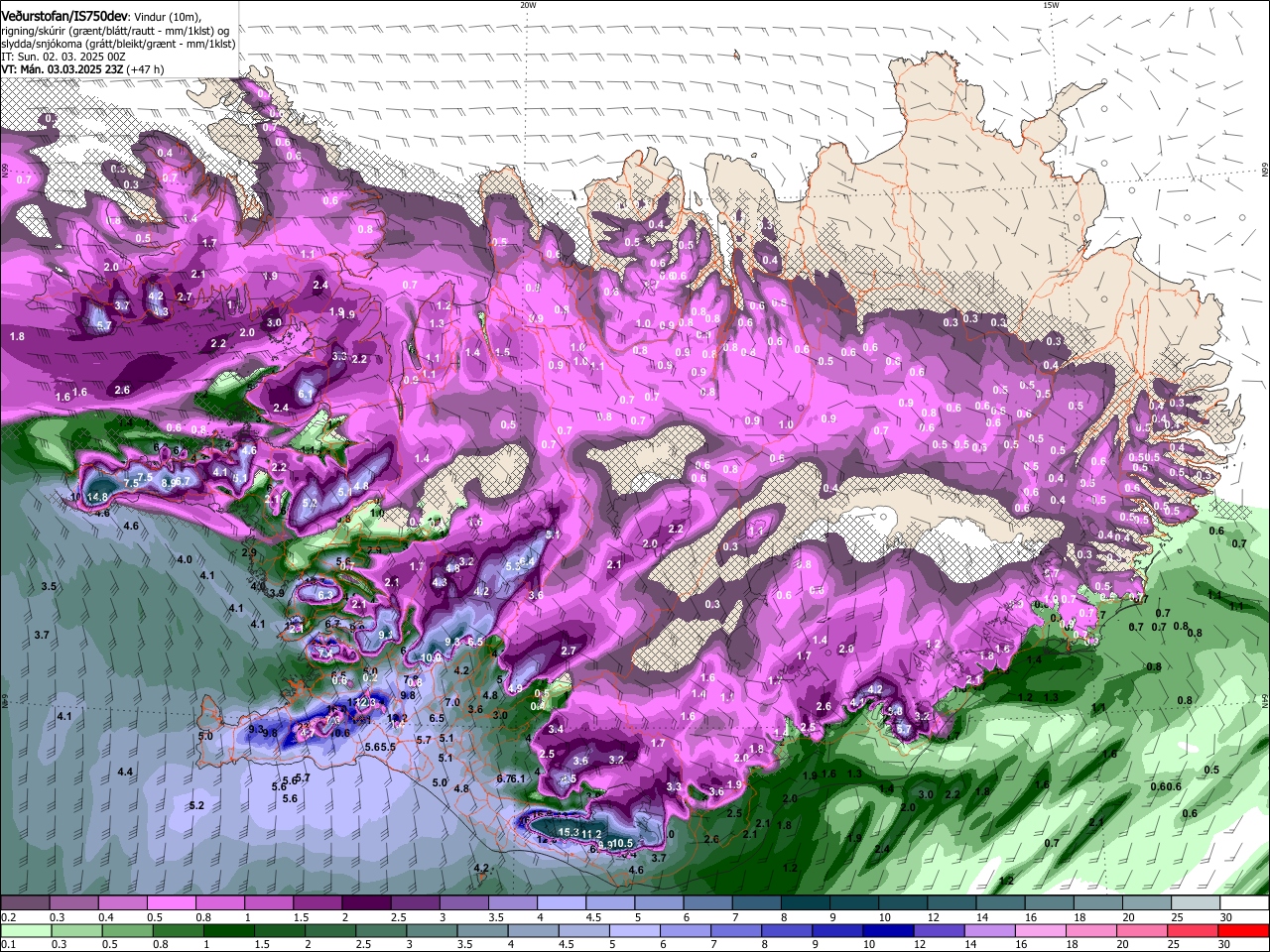1270x952 pixels.
Task: Click the 'VT: Mán. 03.03.2025 23Z' valid time
Action: point(62,69)
